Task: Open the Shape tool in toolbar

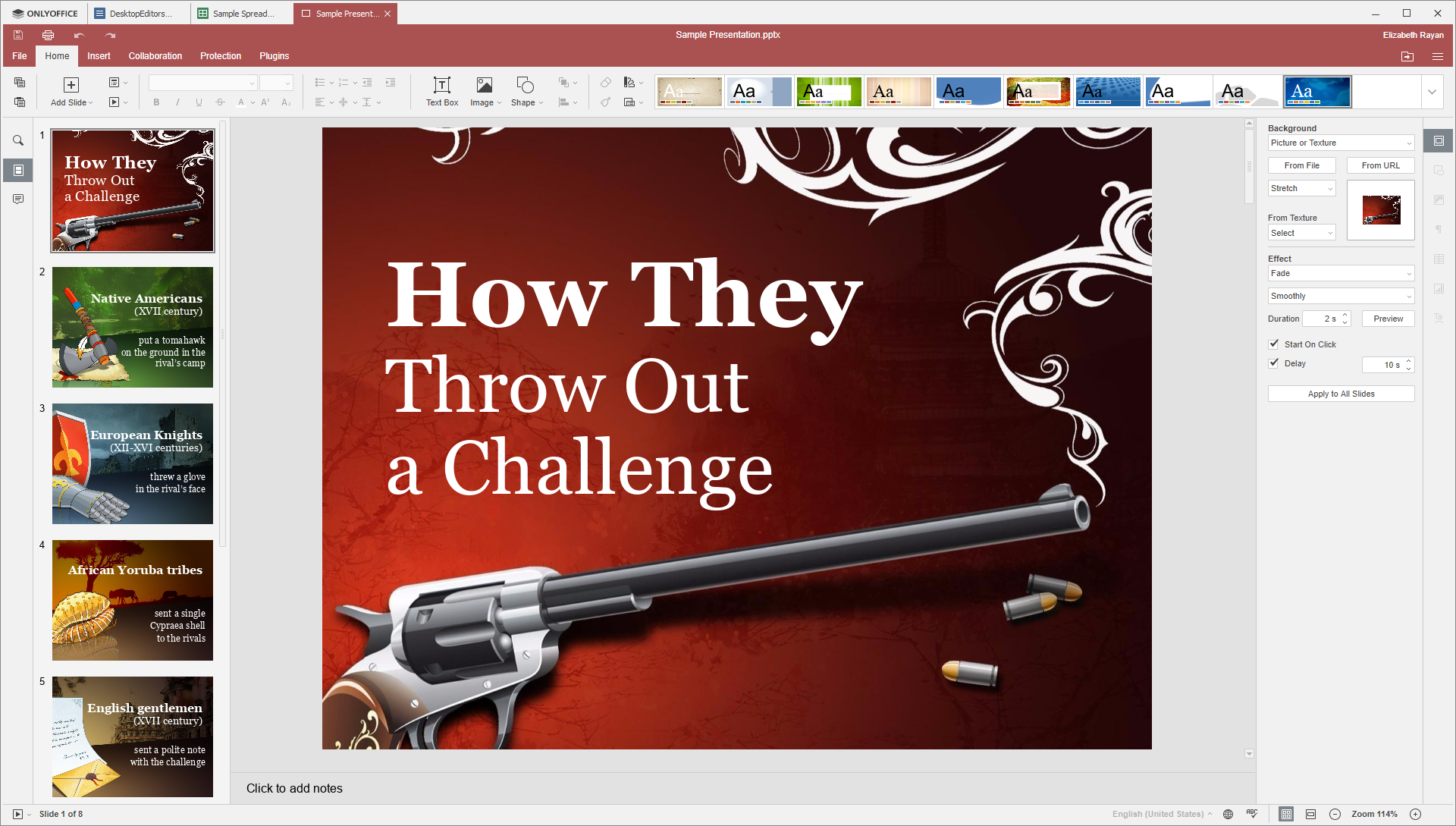Action: coord(525,92)
